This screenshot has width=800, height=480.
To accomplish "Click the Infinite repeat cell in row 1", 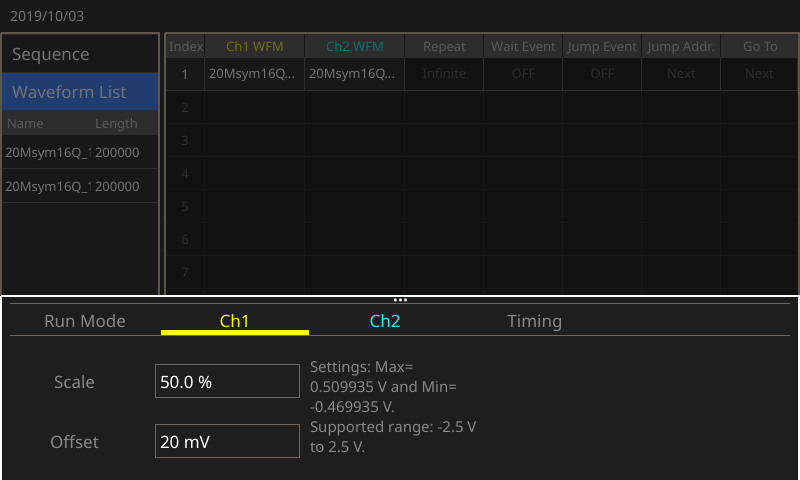I will tap(444, 74).
